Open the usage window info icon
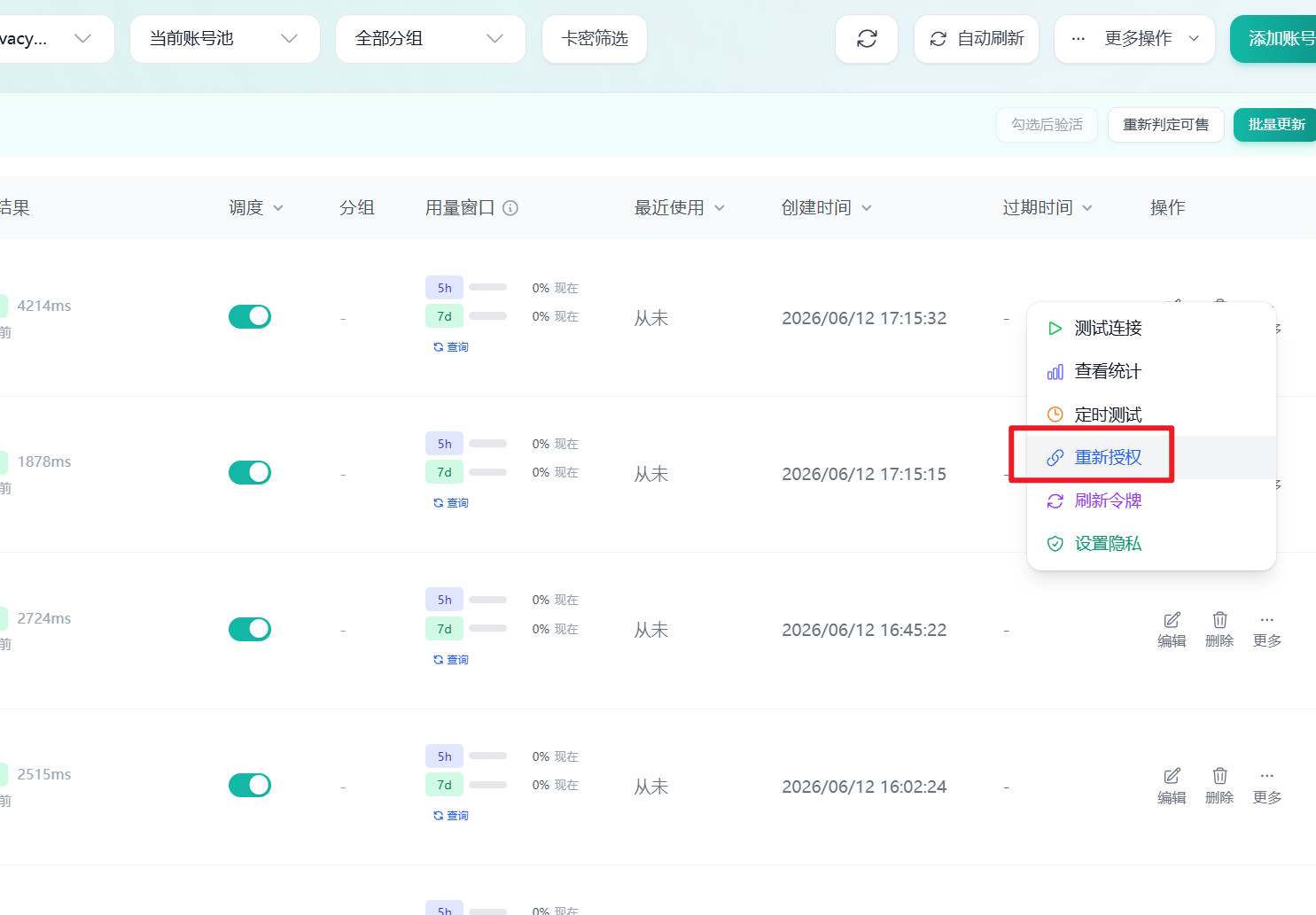The width and height of the screenshot is (1316, 915). point(510,208)
